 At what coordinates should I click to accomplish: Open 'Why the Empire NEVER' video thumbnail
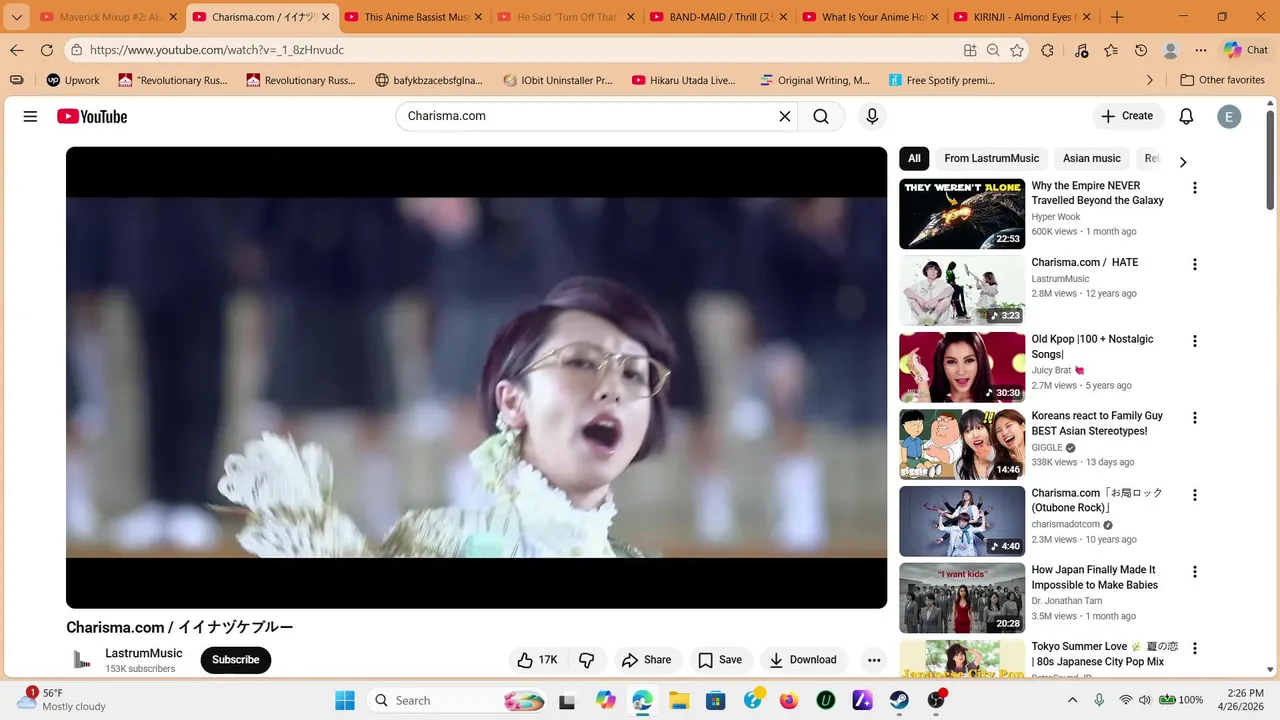click(962, 213)
